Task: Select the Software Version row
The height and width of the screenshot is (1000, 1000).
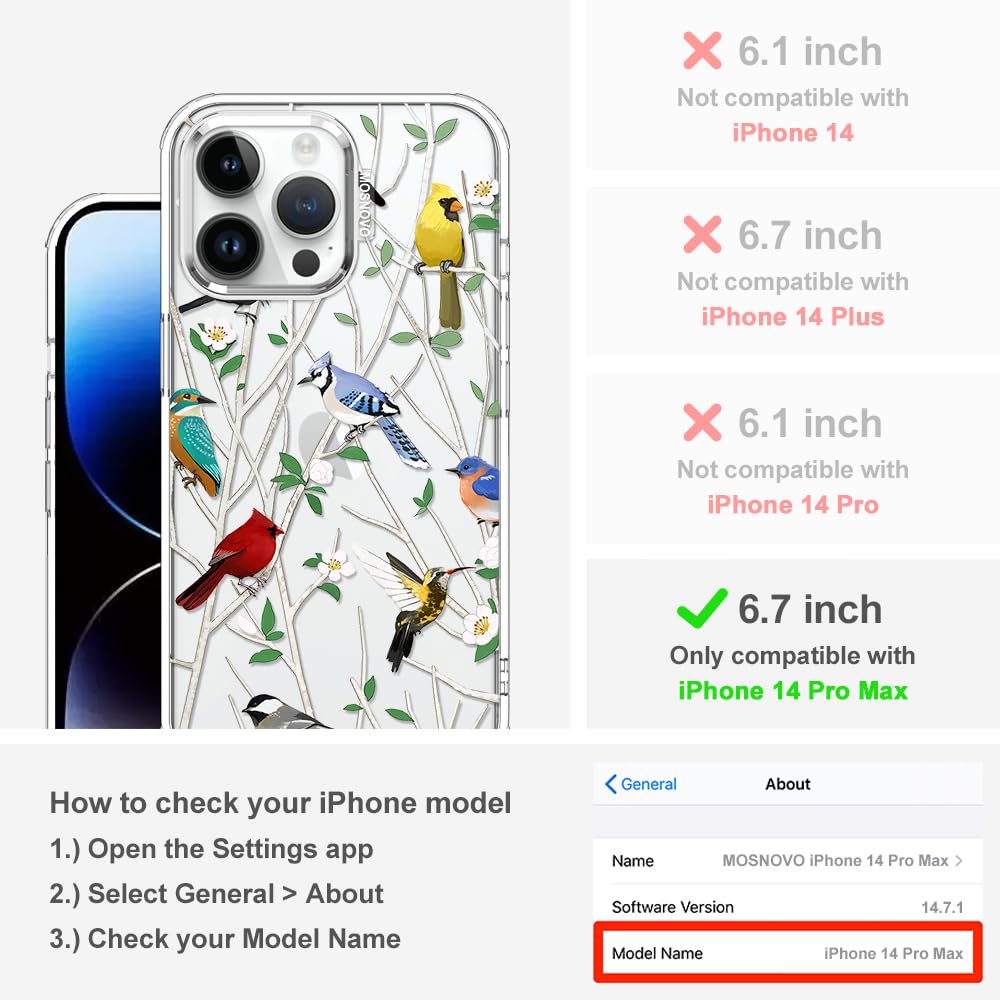Action: (788, 907)
